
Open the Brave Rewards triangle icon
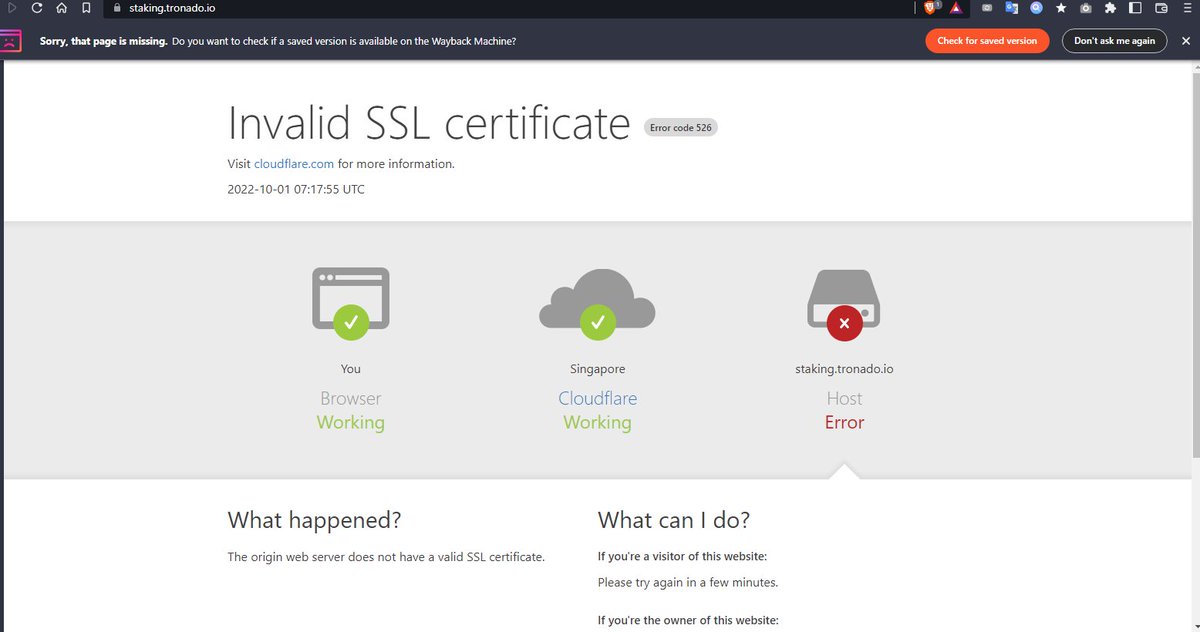coord(956,8)
